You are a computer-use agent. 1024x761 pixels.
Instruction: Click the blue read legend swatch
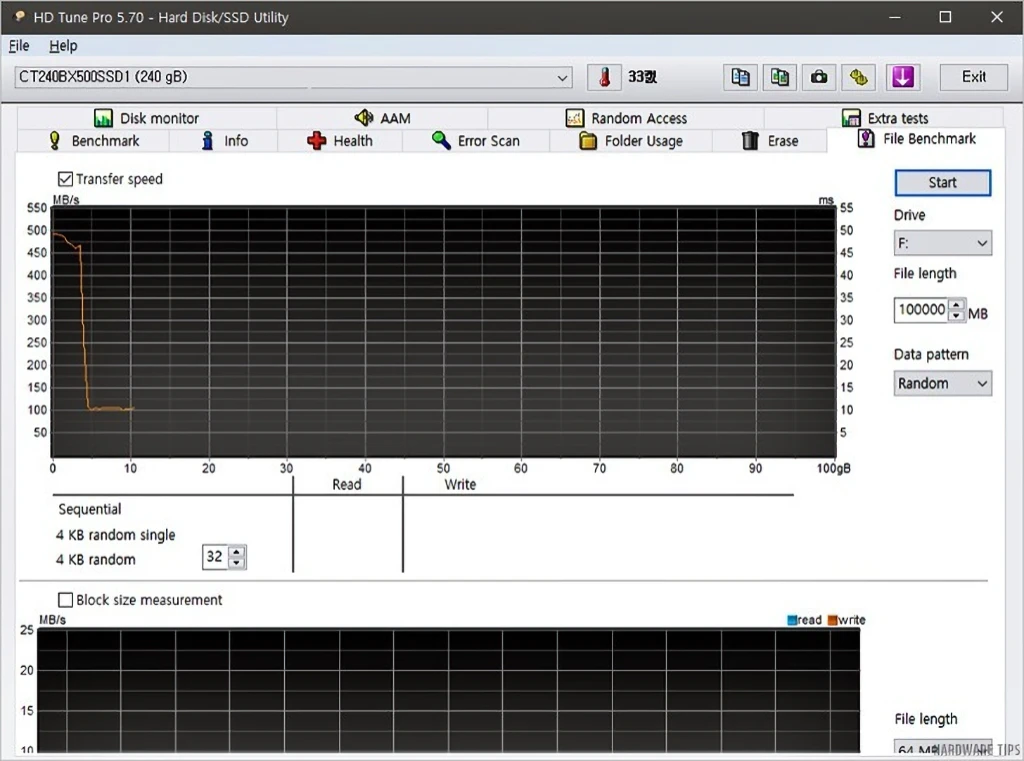click(x=792, y=620)
